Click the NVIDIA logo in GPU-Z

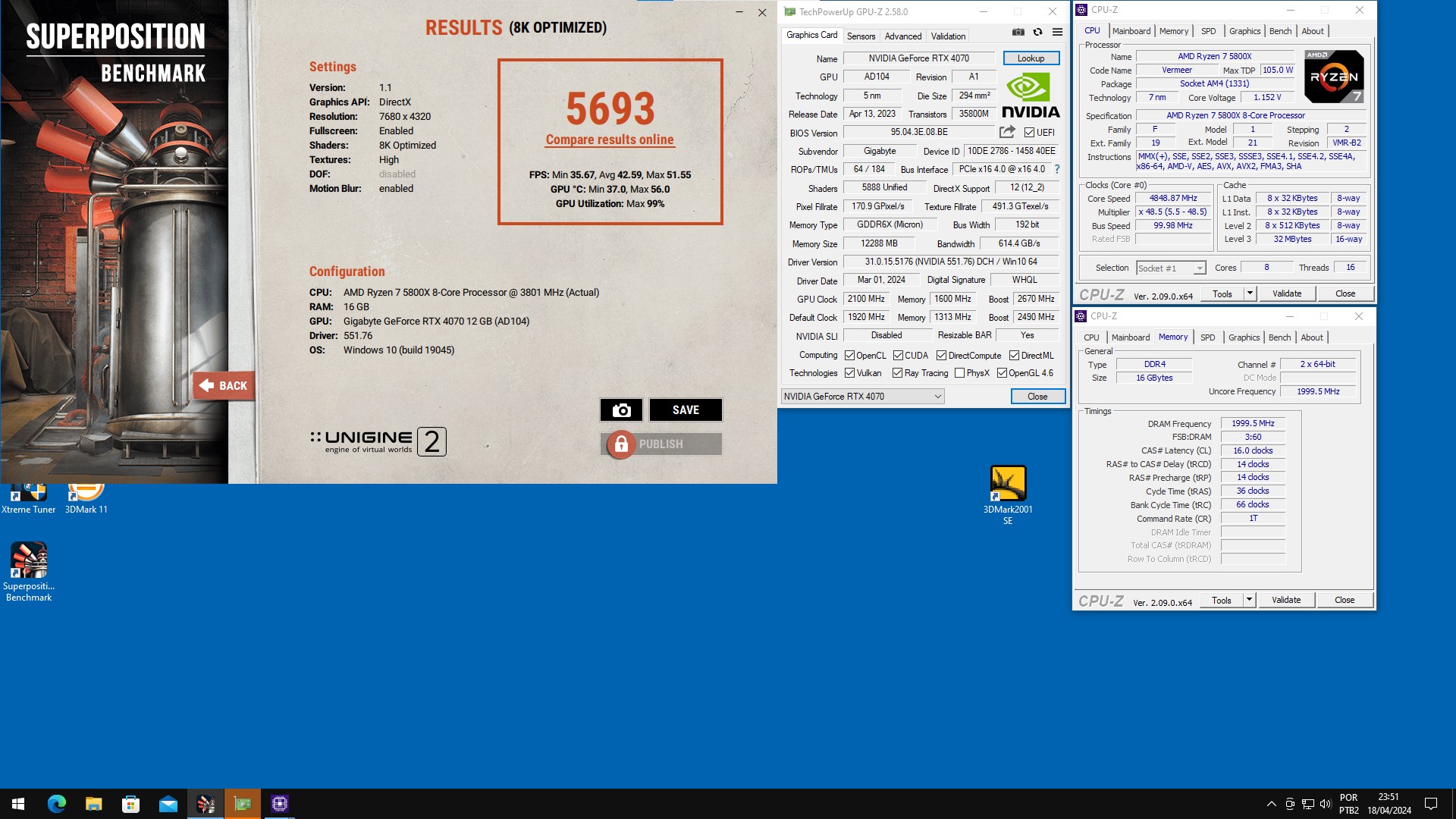click(1031, 96)
